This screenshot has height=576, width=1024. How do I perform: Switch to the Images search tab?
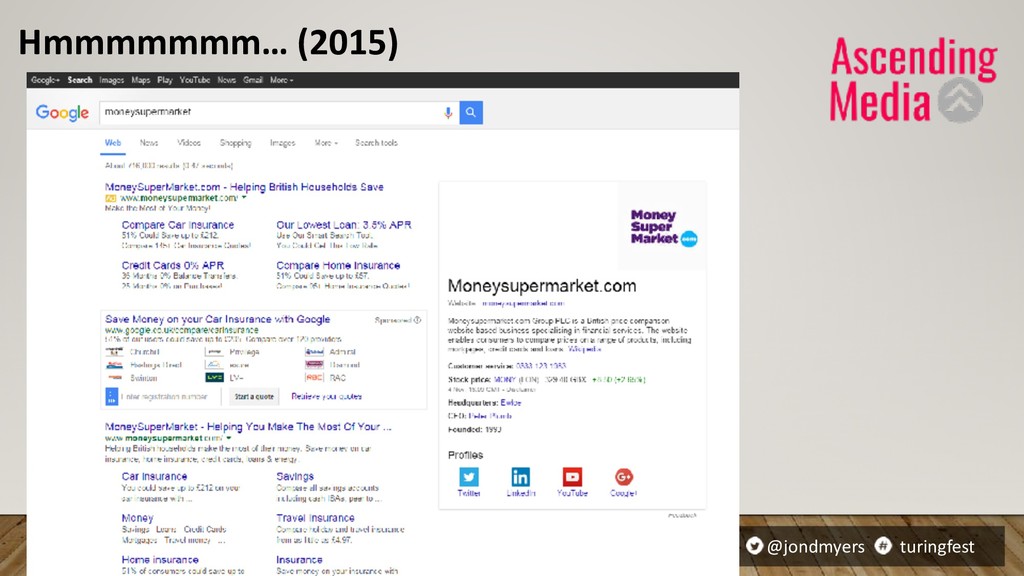[282, 143]
